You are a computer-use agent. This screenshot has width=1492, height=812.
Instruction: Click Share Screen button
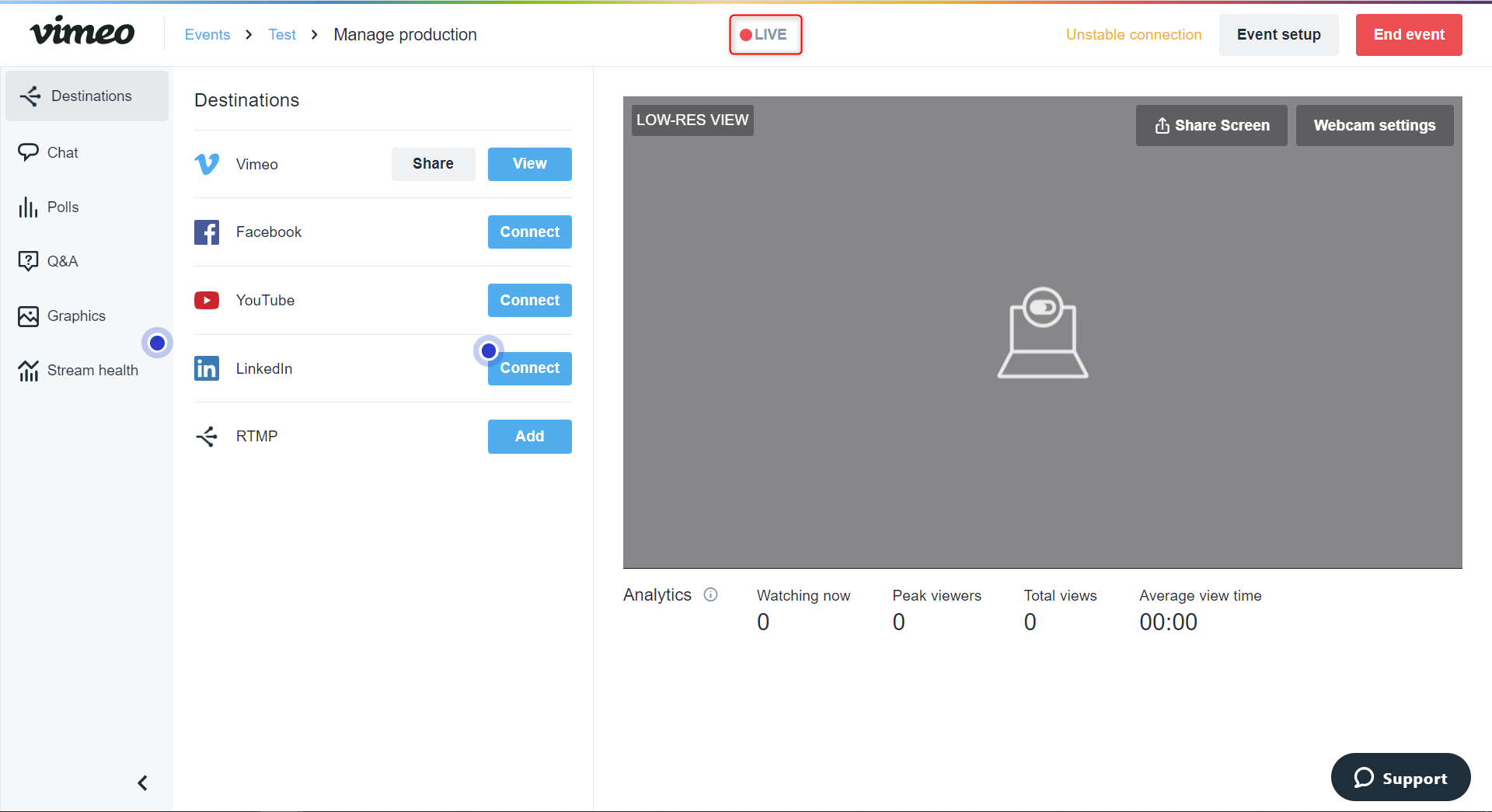coord(1211,126)
